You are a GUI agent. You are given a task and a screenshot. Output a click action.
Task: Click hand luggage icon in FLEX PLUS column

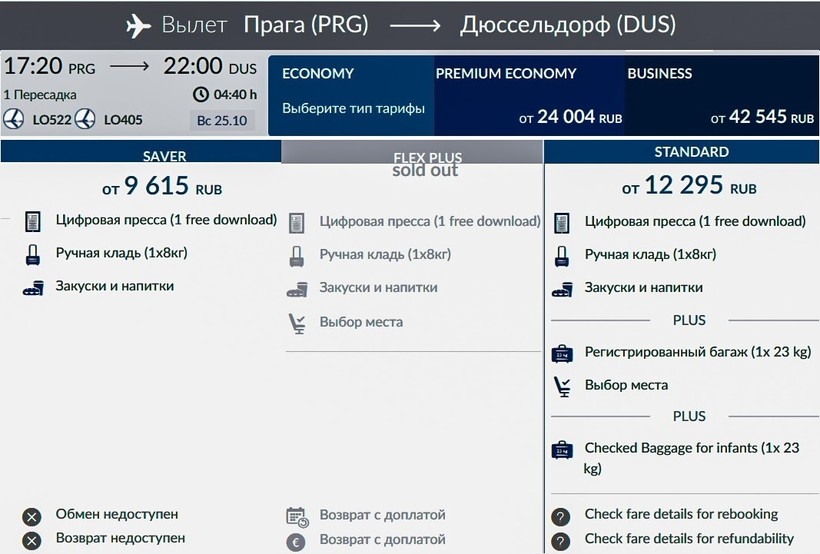point(297,256)
